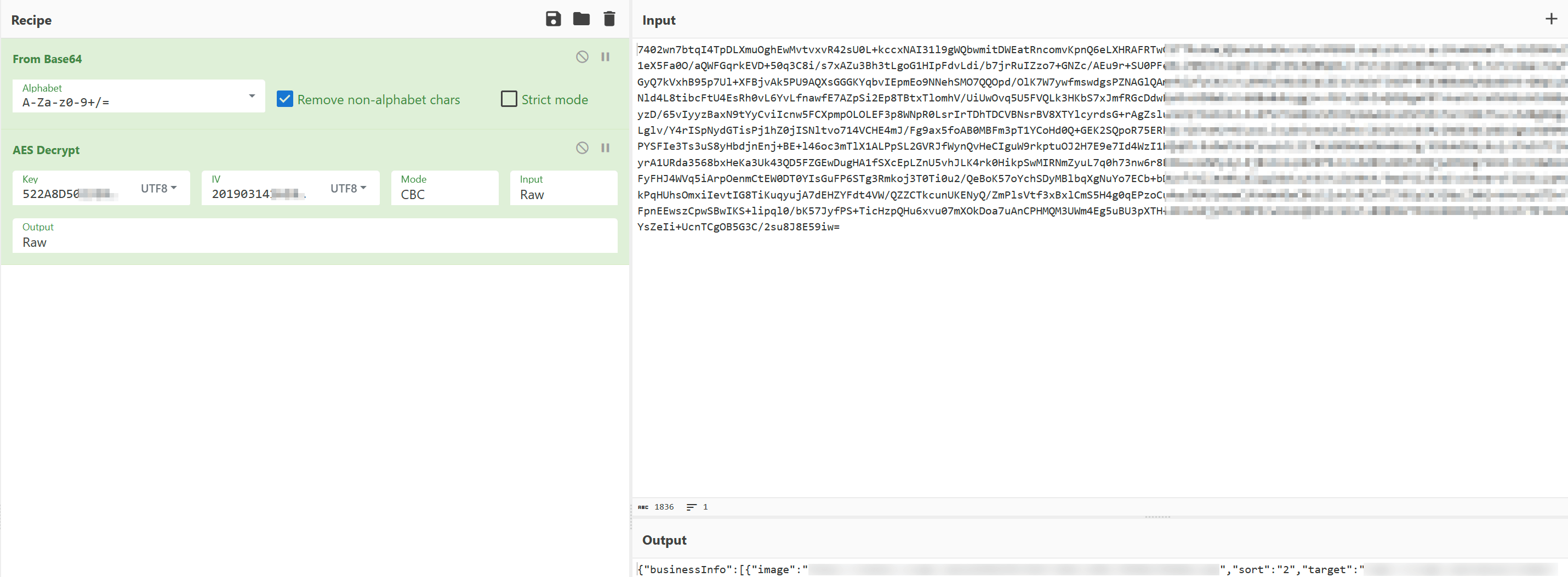Set breakpoint on AES Decrypt operation
The width and height of the screenshot is (1568, 577).
click(x=605, y=148)
